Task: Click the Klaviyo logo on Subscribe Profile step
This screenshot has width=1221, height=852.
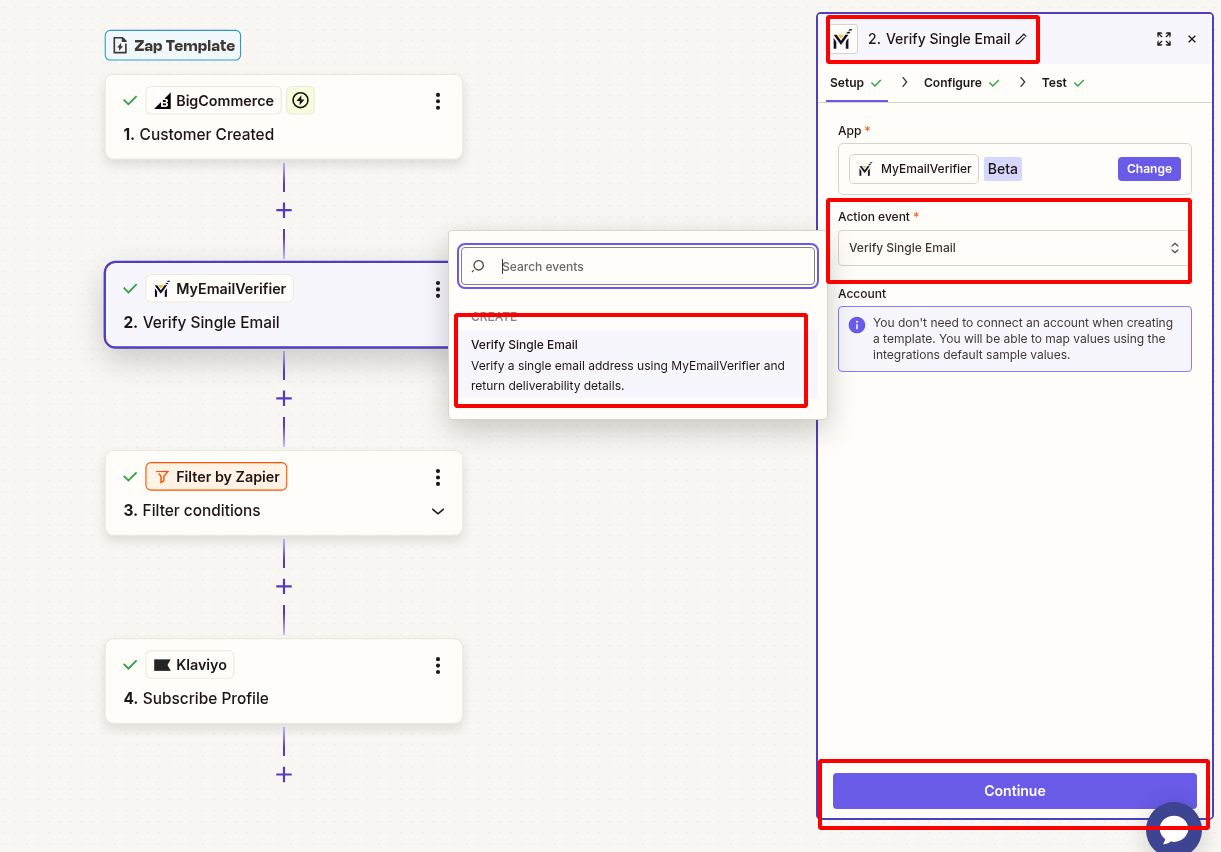Action: pyautogui.click(x=165, y=664)
